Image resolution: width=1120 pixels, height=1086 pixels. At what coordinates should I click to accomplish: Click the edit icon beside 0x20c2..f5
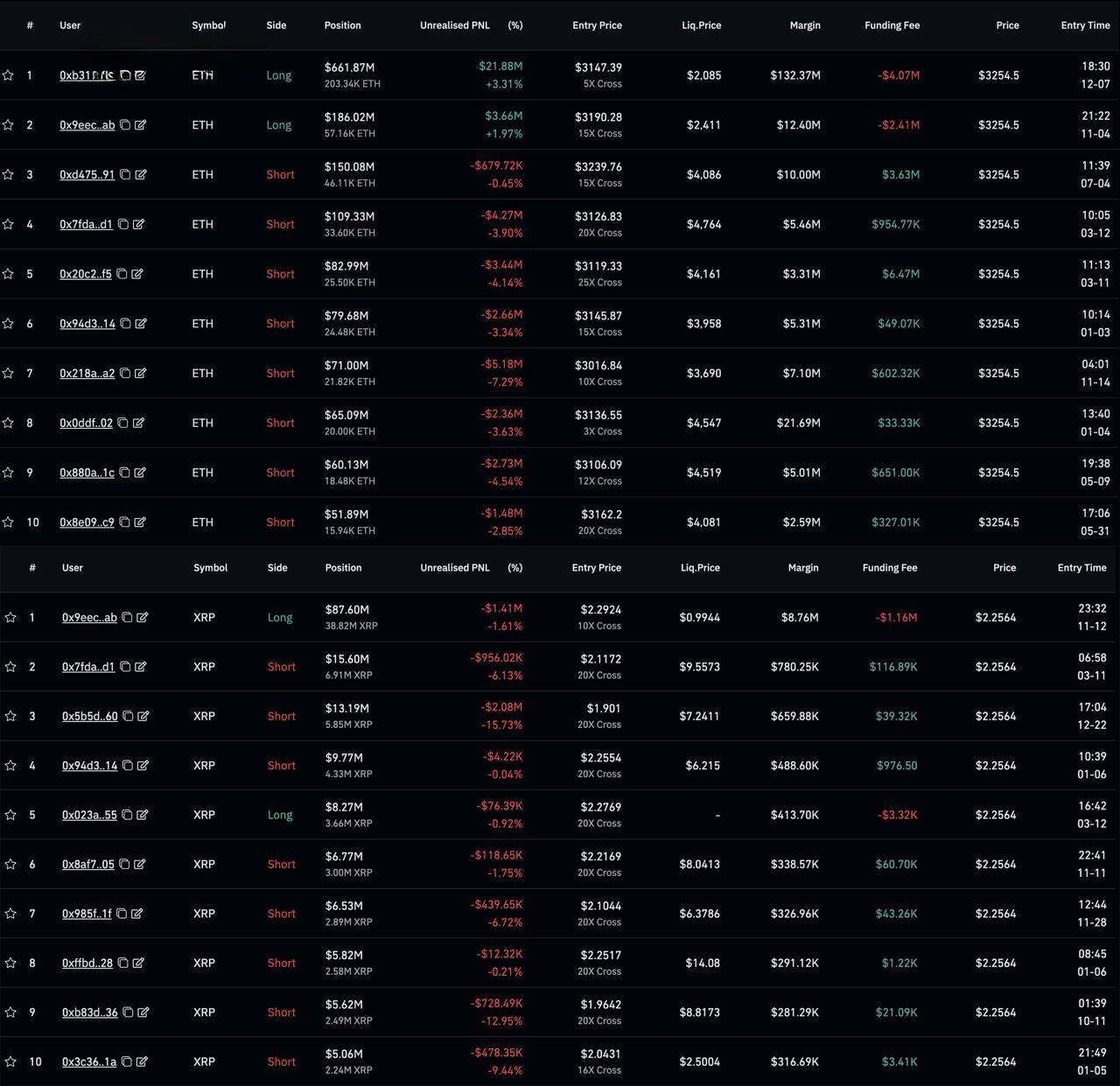point(137,274)
